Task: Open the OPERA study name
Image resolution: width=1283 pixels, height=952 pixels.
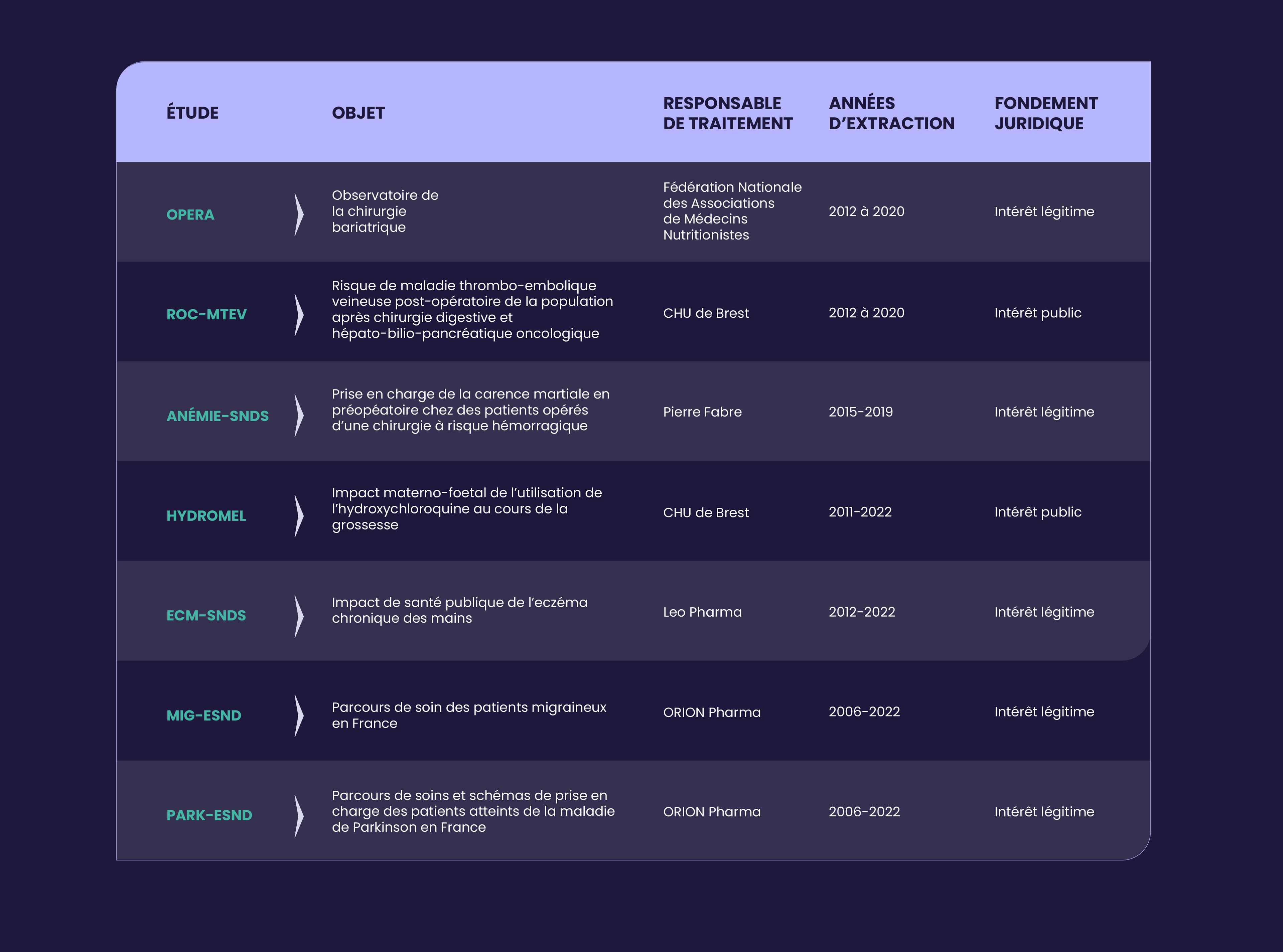Action: (x=190, y=214)
